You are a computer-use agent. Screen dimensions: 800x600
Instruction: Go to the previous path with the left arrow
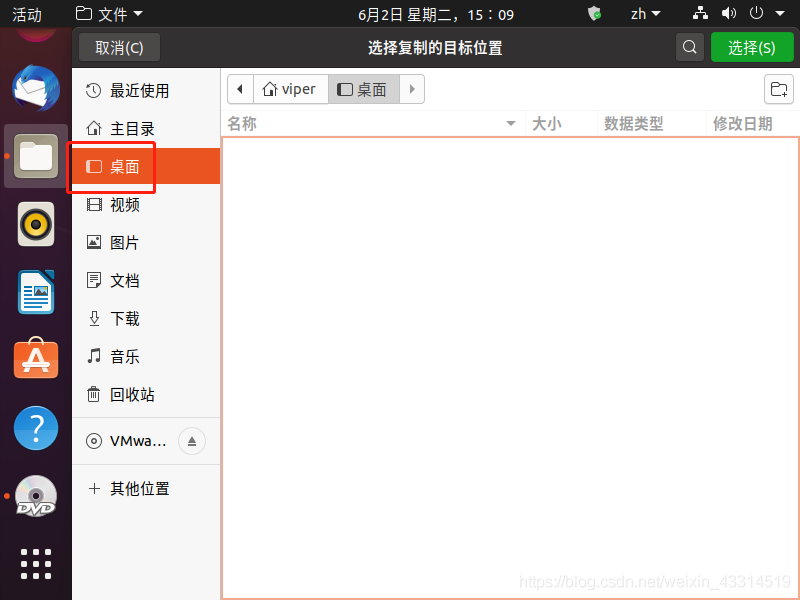point(240,89)
